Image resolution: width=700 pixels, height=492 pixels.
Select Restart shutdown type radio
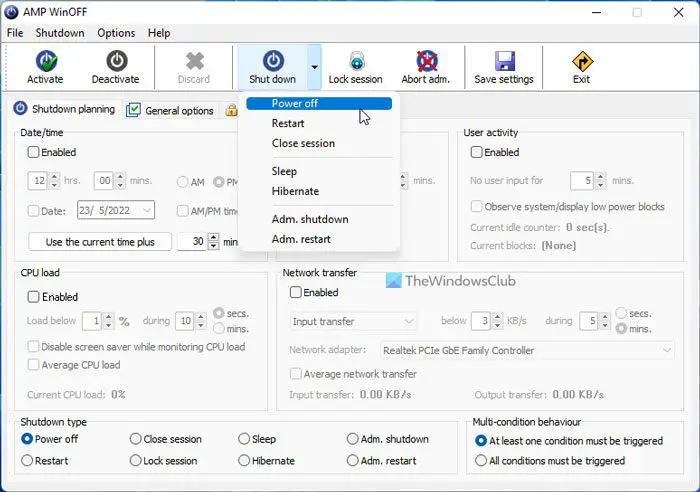tap(27, 460)
